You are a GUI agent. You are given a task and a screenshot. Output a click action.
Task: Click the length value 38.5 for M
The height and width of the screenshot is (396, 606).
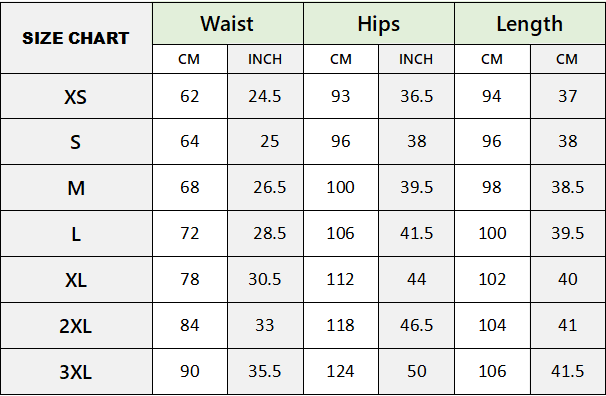568,187
